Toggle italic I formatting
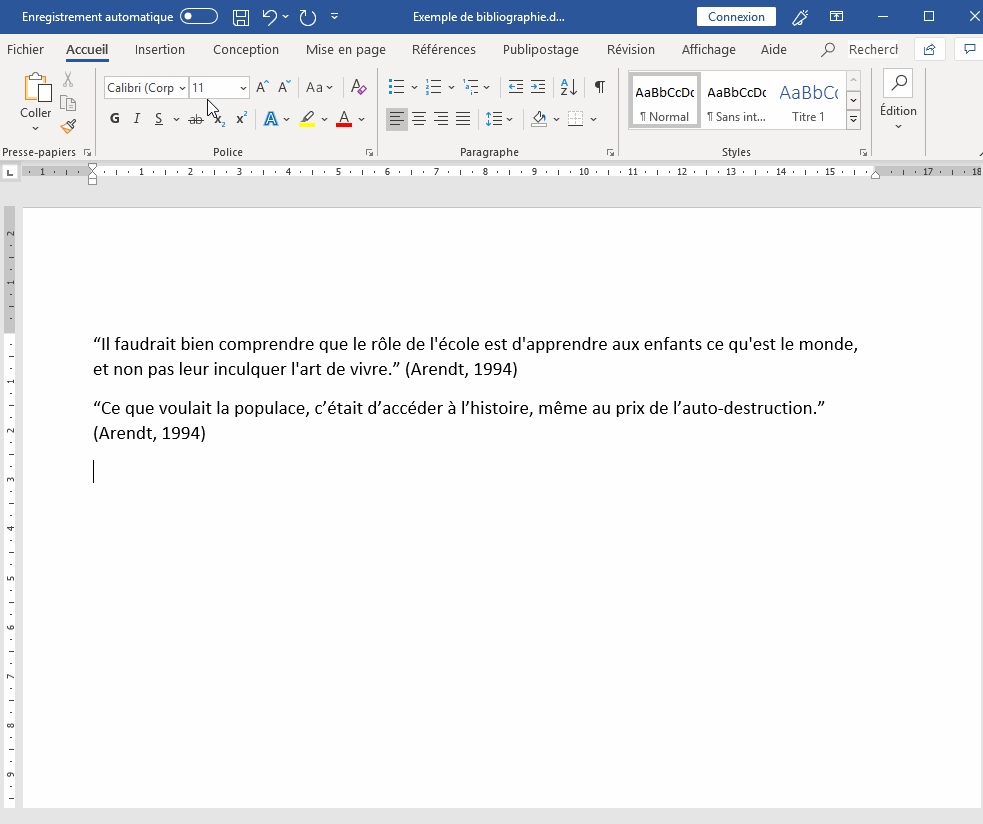The height and width of the screenshot is (824, 983). tap(137, 119)
